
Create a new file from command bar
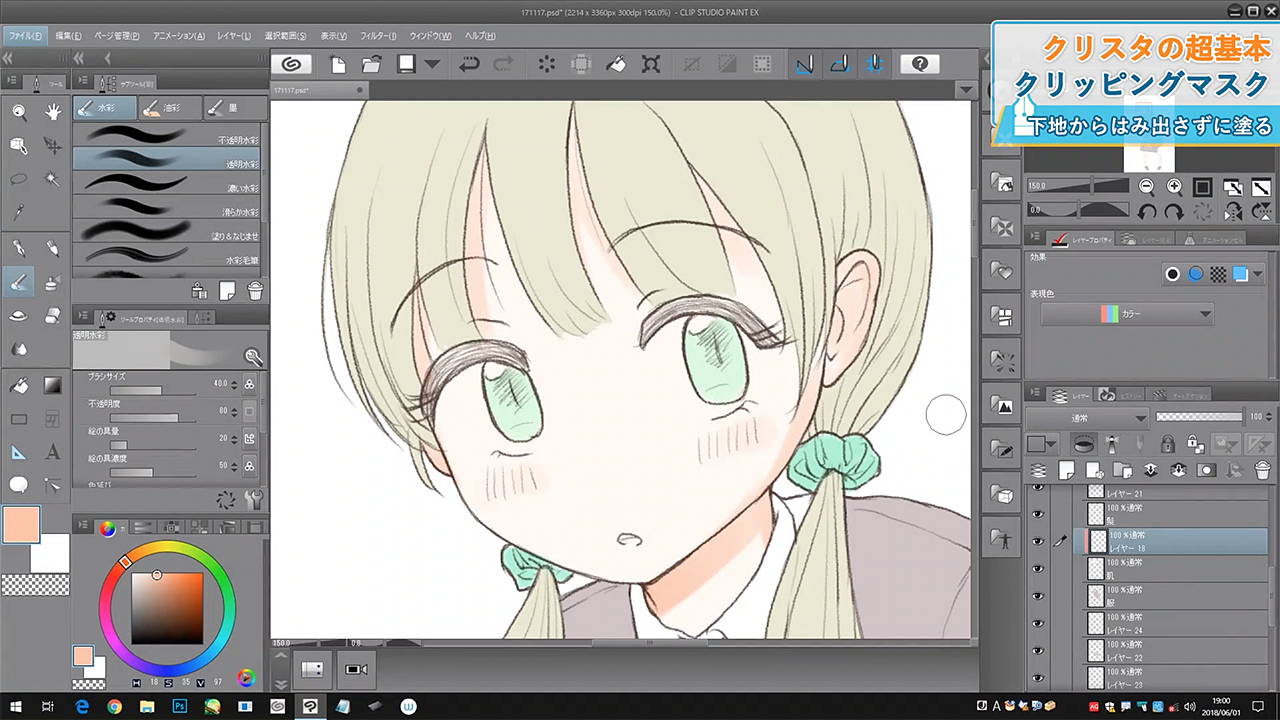338,64
